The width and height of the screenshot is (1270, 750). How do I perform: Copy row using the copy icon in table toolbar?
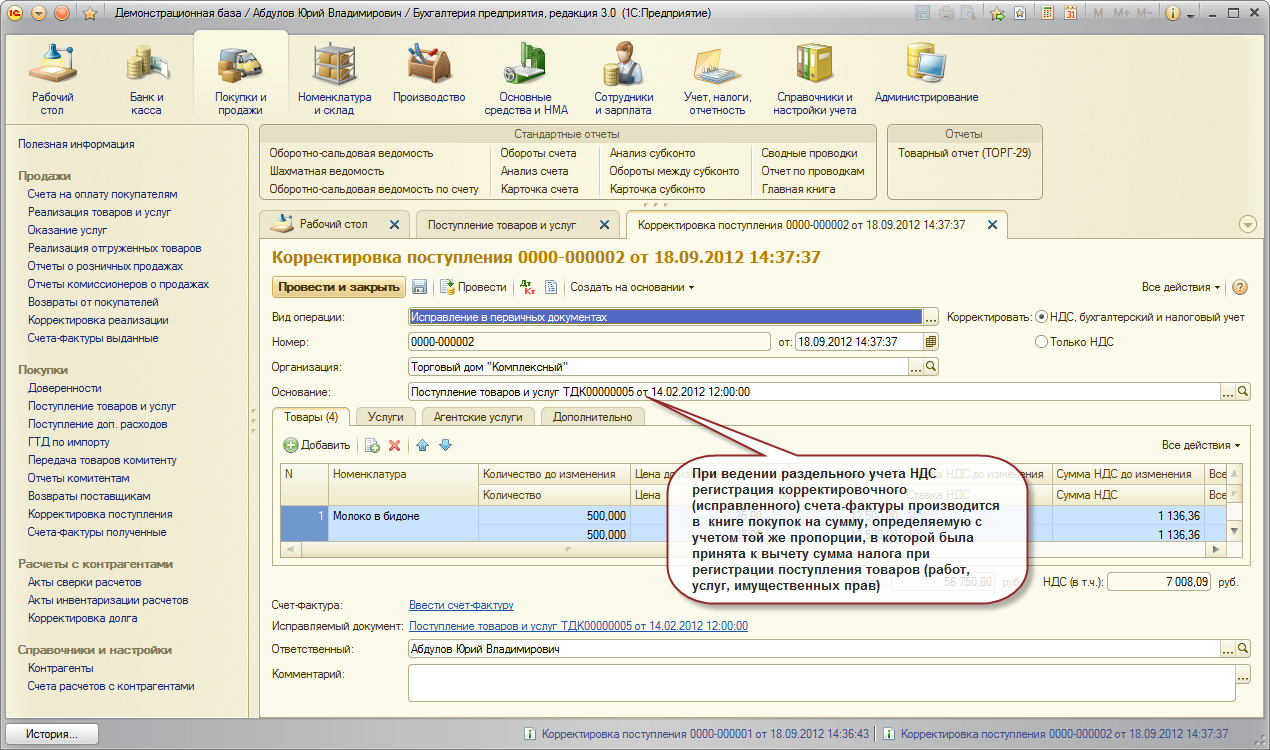coord(372,445)
